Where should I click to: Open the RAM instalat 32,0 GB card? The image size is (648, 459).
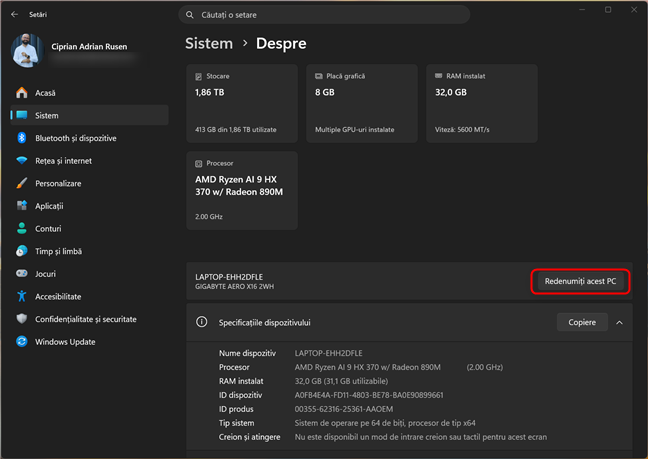coord(482,103)
